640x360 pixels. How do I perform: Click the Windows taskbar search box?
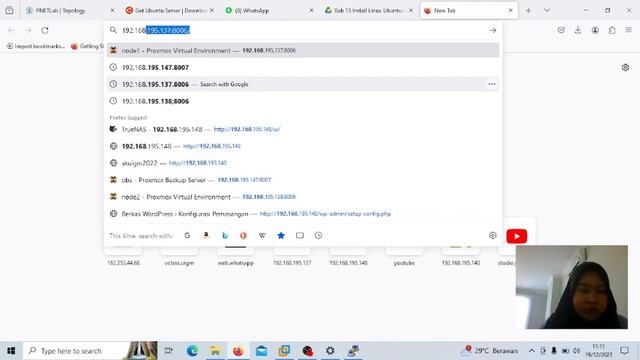[x=90, y=351]
